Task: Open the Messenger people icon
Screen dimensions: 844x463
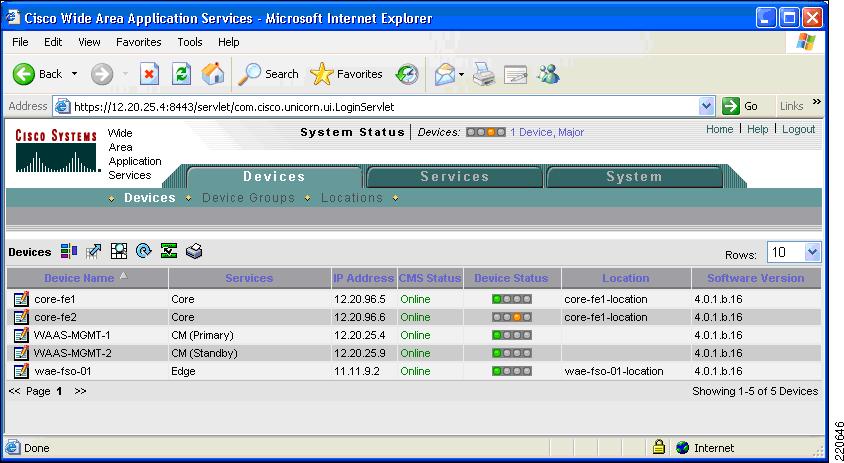Action: [x=548, y=74]
